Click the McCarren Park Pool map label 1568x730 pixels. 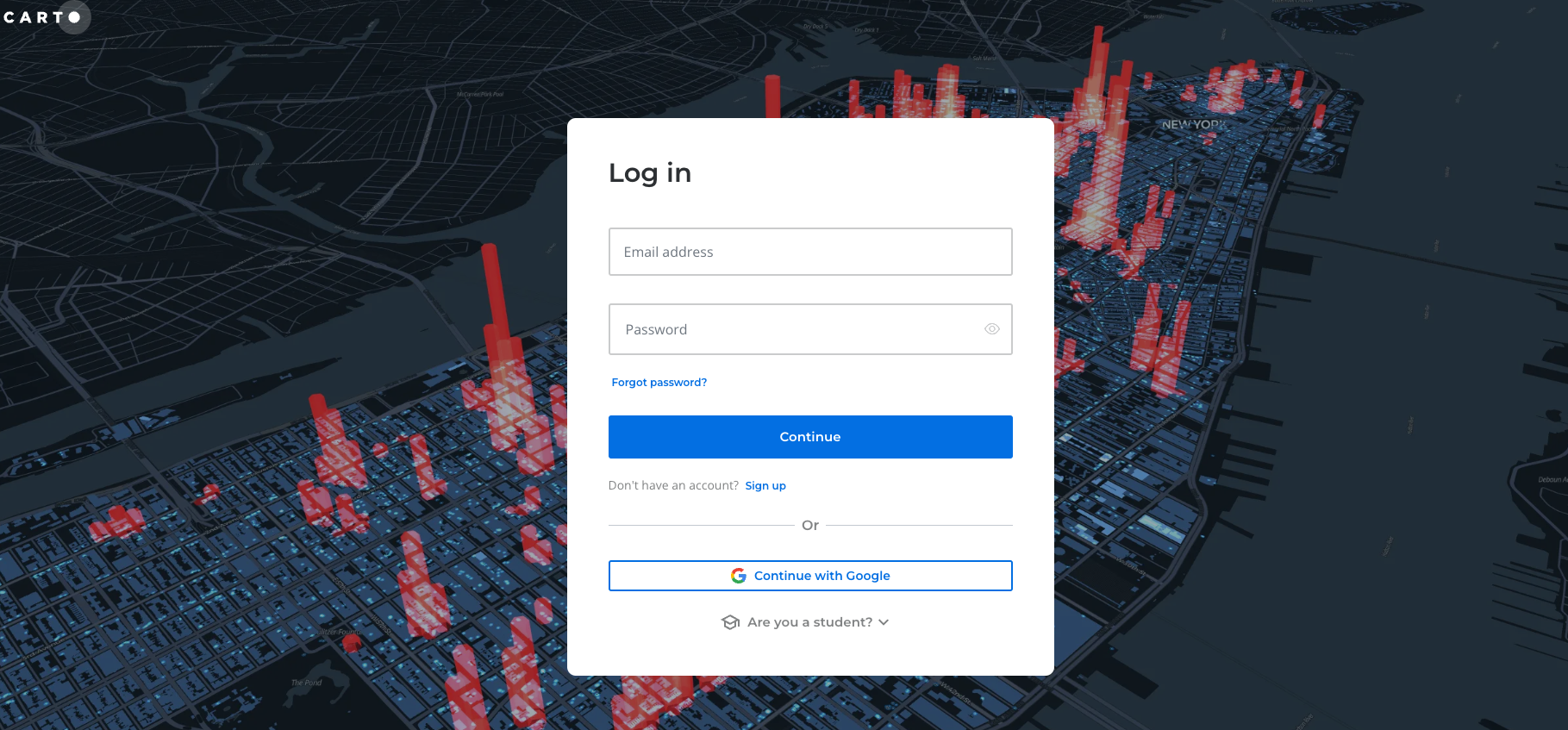pos(480,94)
